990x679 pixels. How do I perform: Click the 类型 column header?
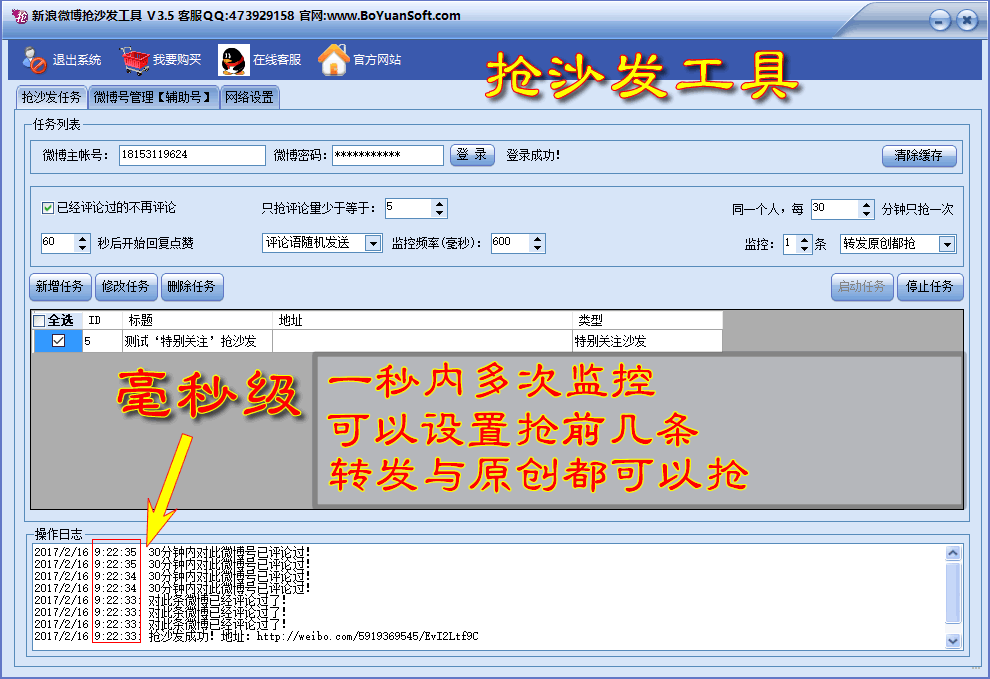coord(647,320)
